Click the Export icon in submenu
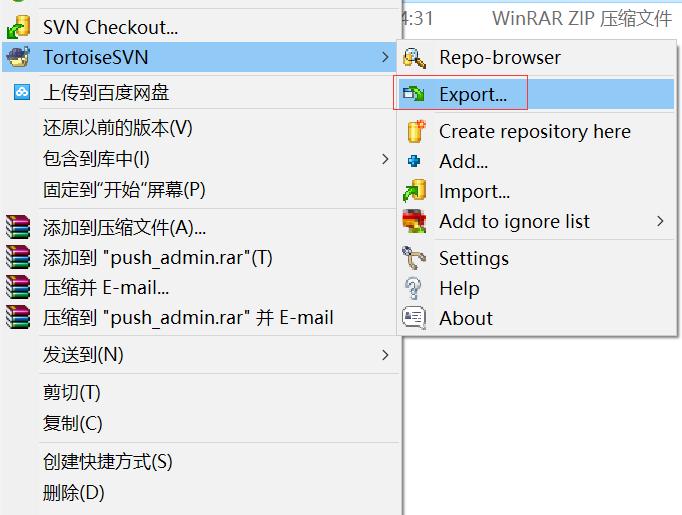The width and height of the screenshot is (682, 515). pyautogui.click(x=414, y=95)
